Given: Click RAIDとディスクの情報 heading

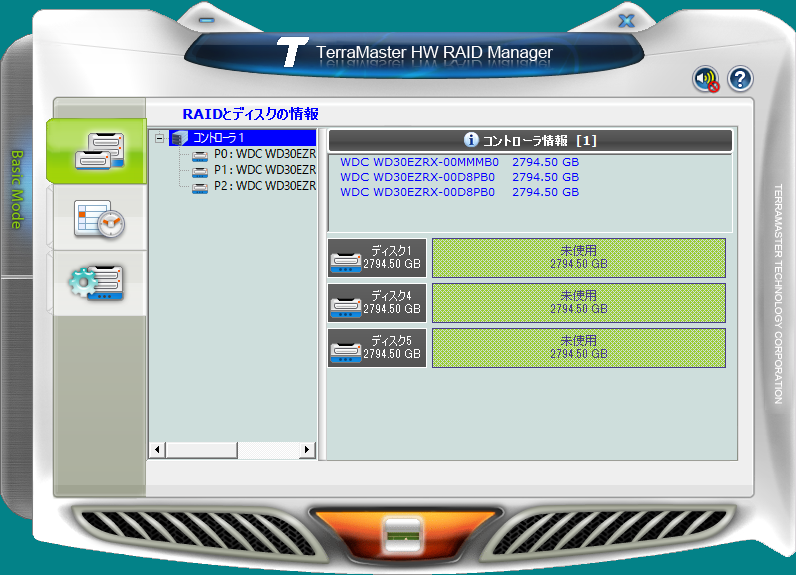Looking at the screenshot, I should pos(250,114).
